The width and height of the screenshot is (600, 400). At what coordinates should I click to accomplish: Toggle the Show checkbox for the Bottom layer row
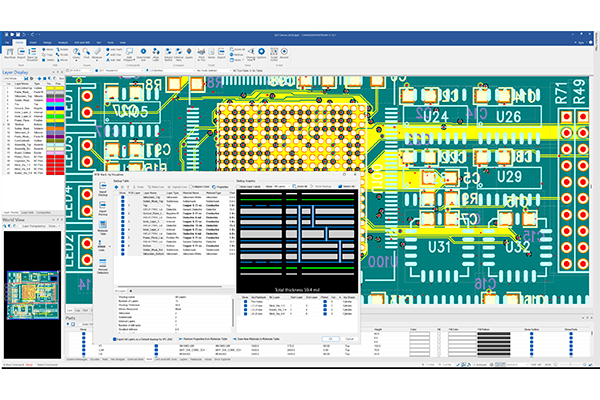[x=123, y=245]
